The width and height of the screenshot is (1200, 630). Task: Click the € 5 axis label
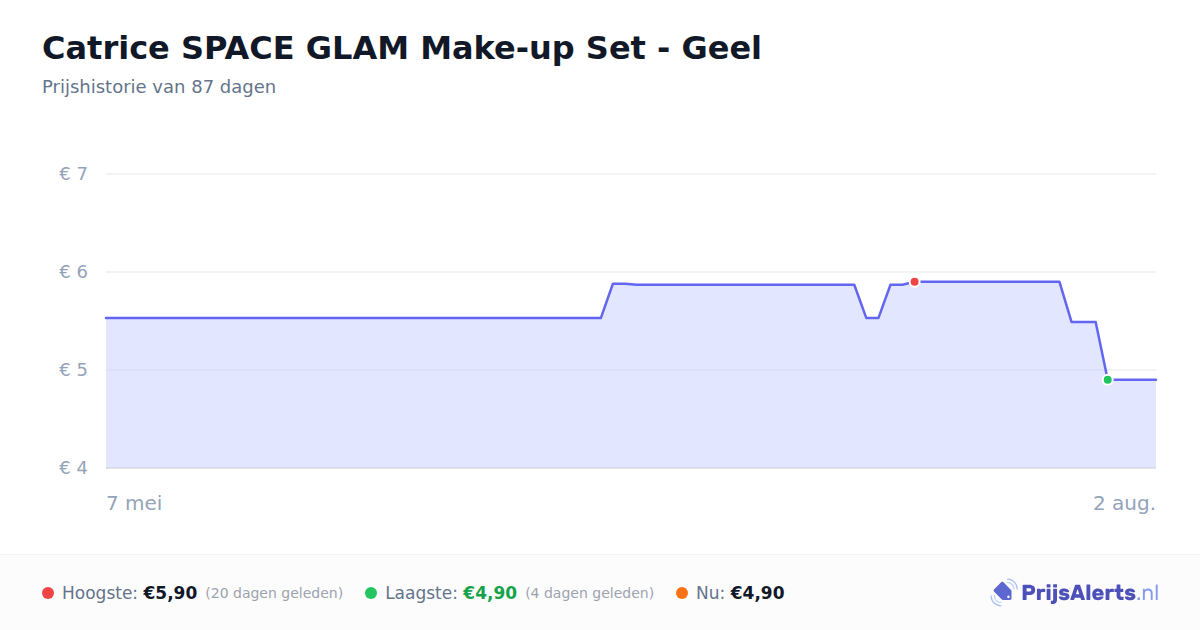pyautogui.click(x=74, y=370)
